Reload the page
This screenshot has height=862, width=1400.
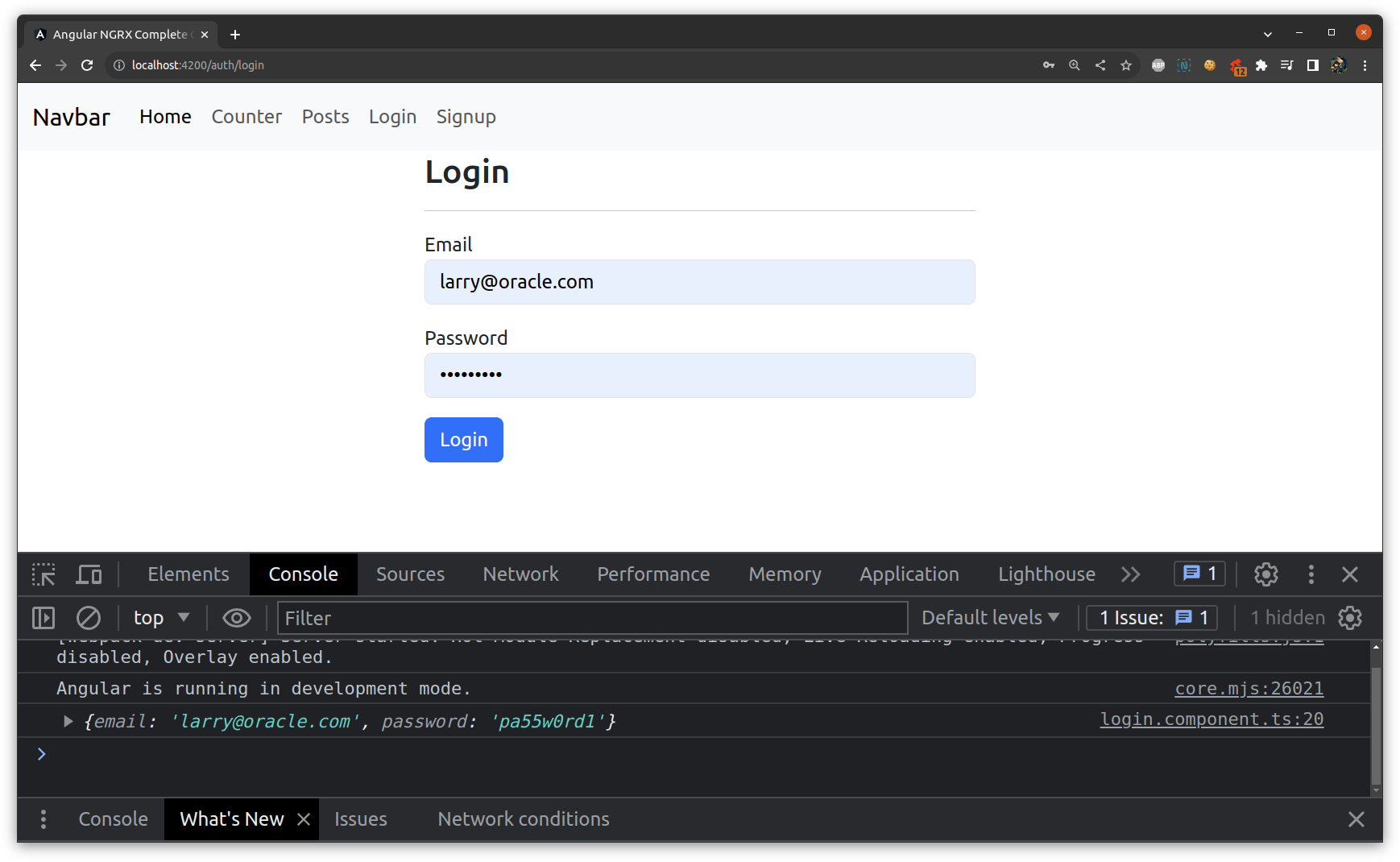(87, 65)
